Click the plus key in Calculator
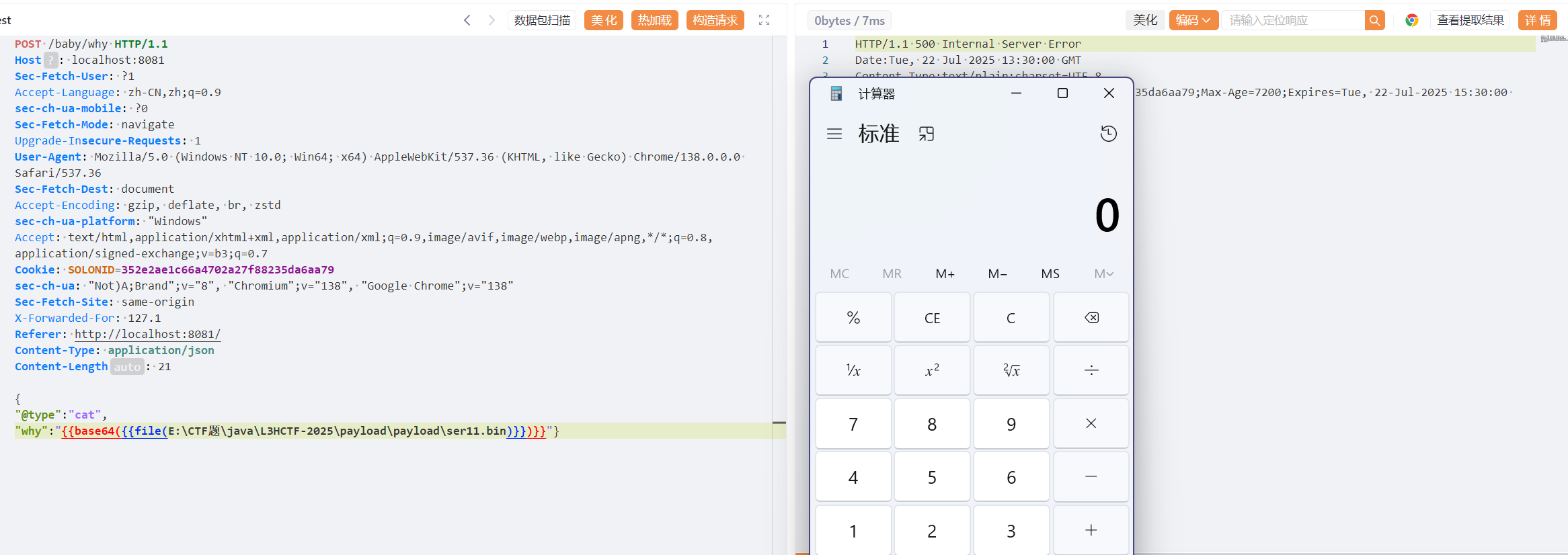Screen dimensions: 1568x555 1091,530
